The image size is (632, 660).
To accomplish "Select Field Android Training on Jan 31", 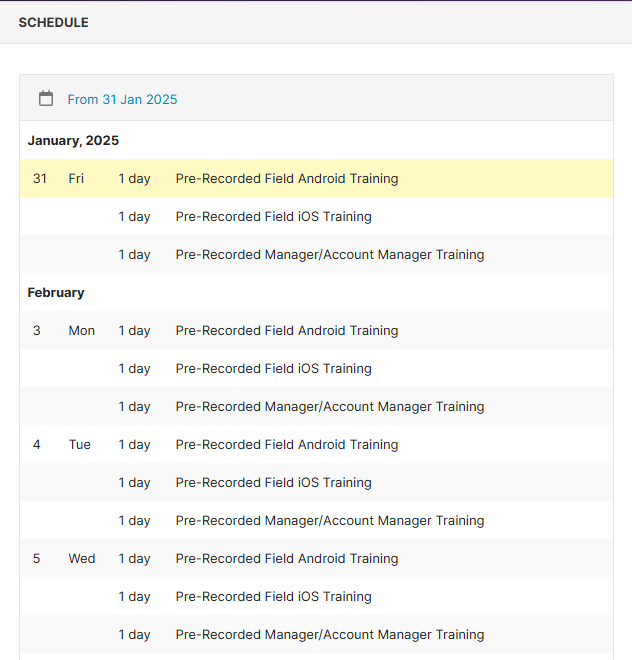I will point(286,179).
